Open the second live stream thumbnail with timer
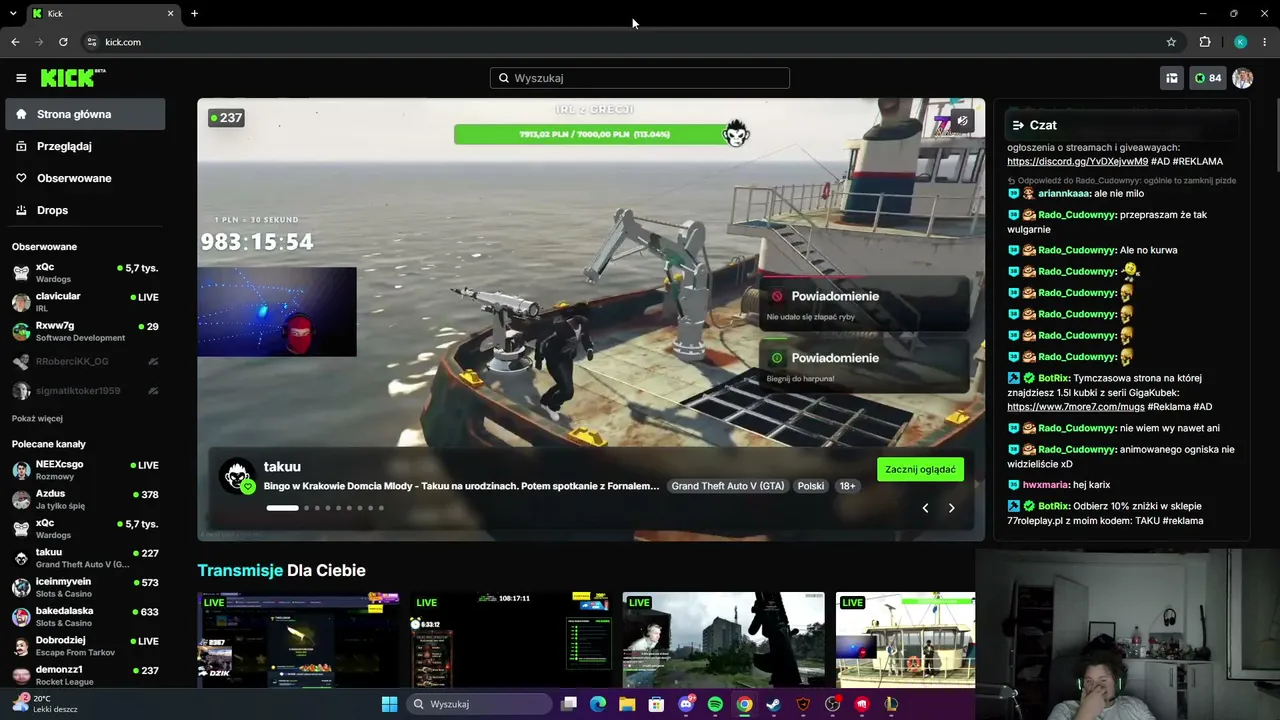This screenshot has height=720, width=1280. pyautogui.click(x=511, y=640)
